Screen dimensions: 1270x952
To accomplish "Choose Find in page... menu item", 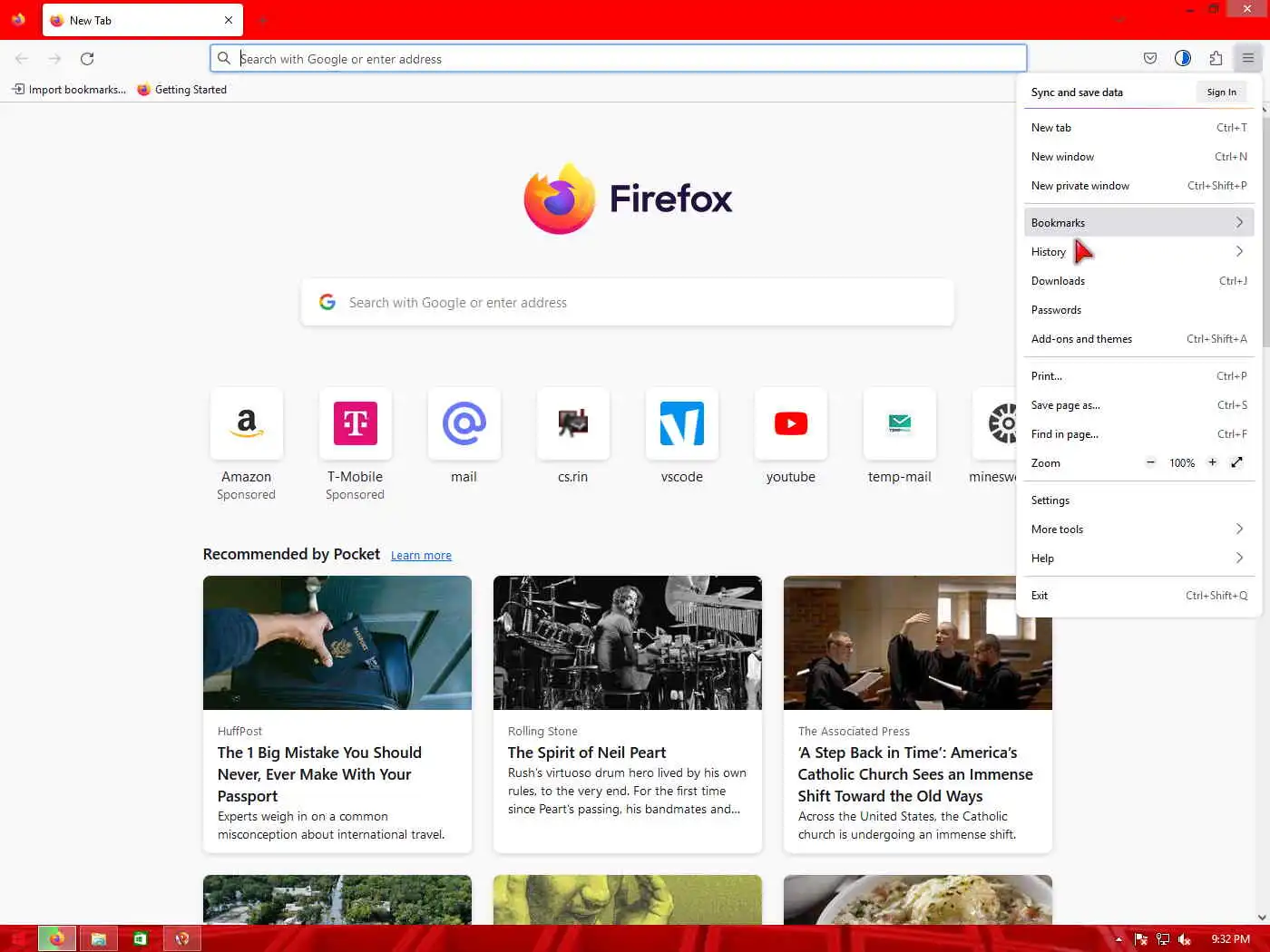I will coord(1139,434).
